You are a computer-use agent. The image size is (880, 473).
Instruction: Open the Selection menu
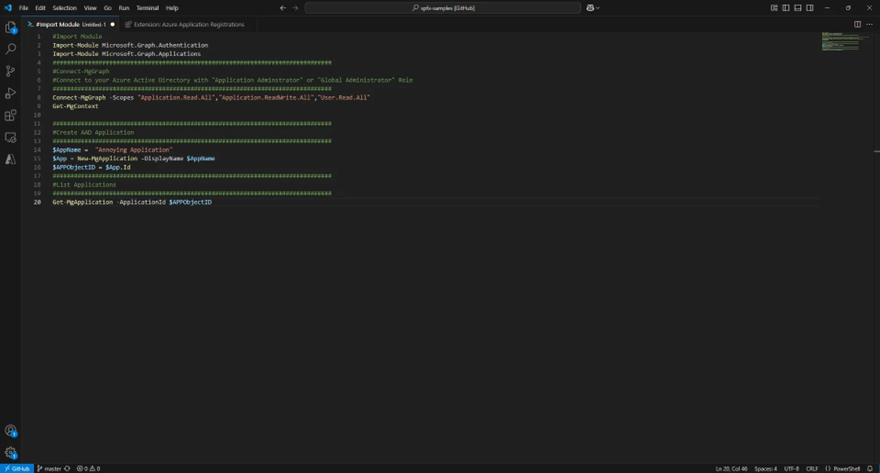click(65, 8)
